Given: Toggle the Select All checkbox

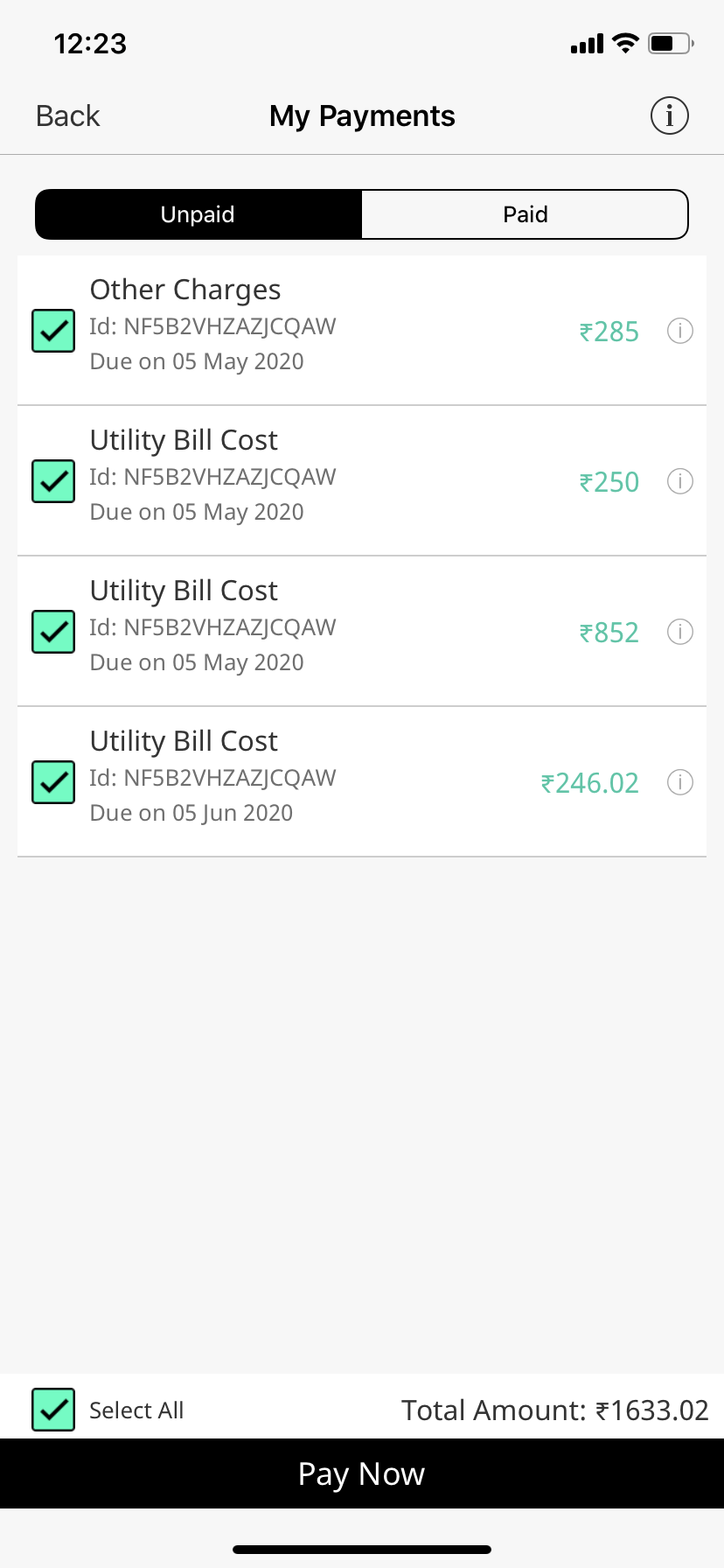Looking at the screenshot, I should pyautogui.click(x=53, y=1410).
